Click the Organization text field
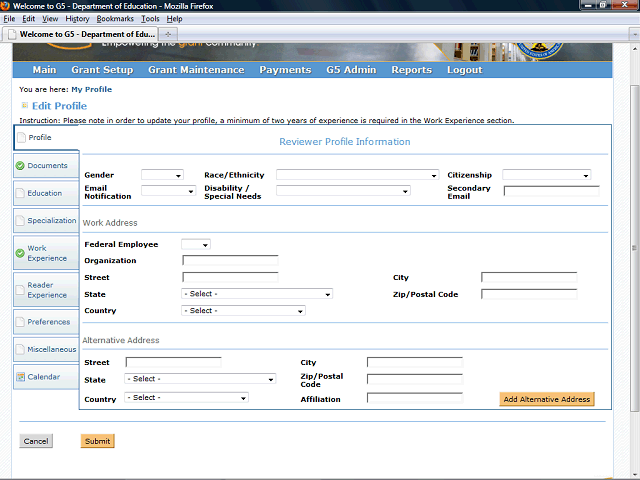Screen dimensions: 640x480 tap(230, 261)
